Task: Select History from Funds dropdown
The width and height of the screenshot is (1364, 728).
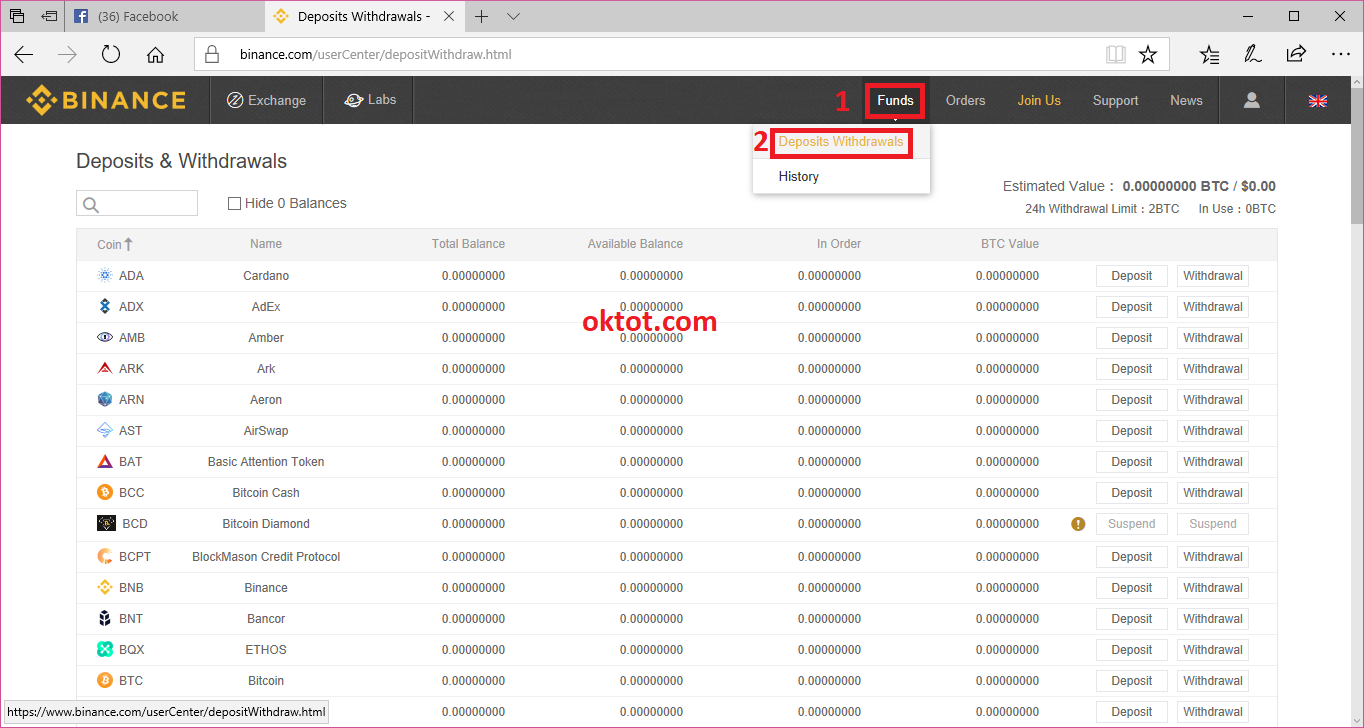Action: [799, 177]
